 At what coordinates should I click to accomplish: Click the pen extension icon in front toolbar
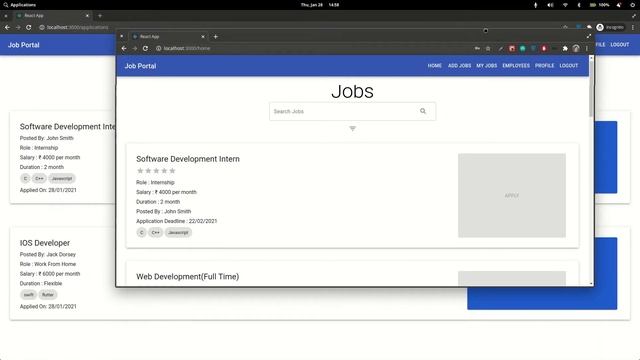tap(501, 48)
